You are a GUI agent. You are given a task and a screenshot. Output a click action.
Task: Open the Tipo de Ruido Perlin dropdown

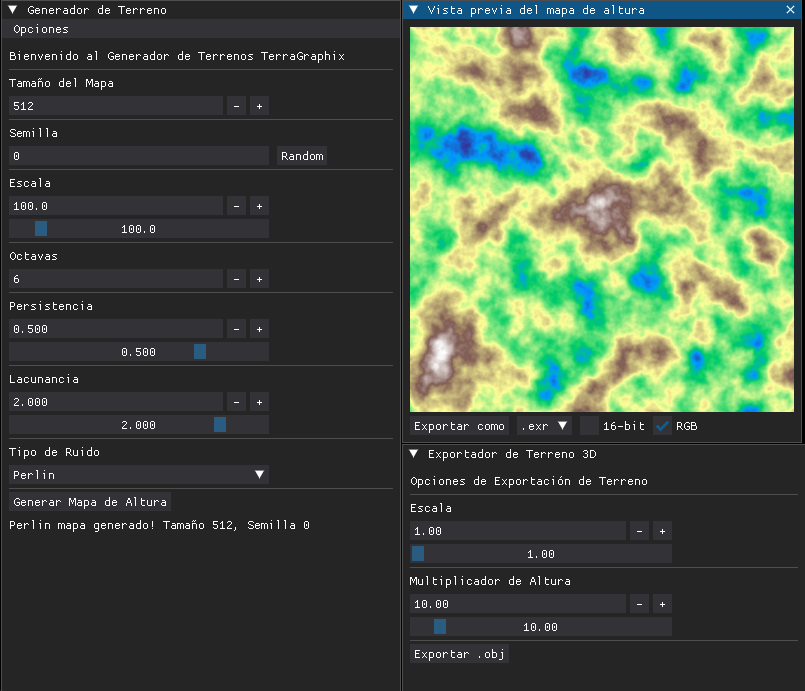pos(139,475)
